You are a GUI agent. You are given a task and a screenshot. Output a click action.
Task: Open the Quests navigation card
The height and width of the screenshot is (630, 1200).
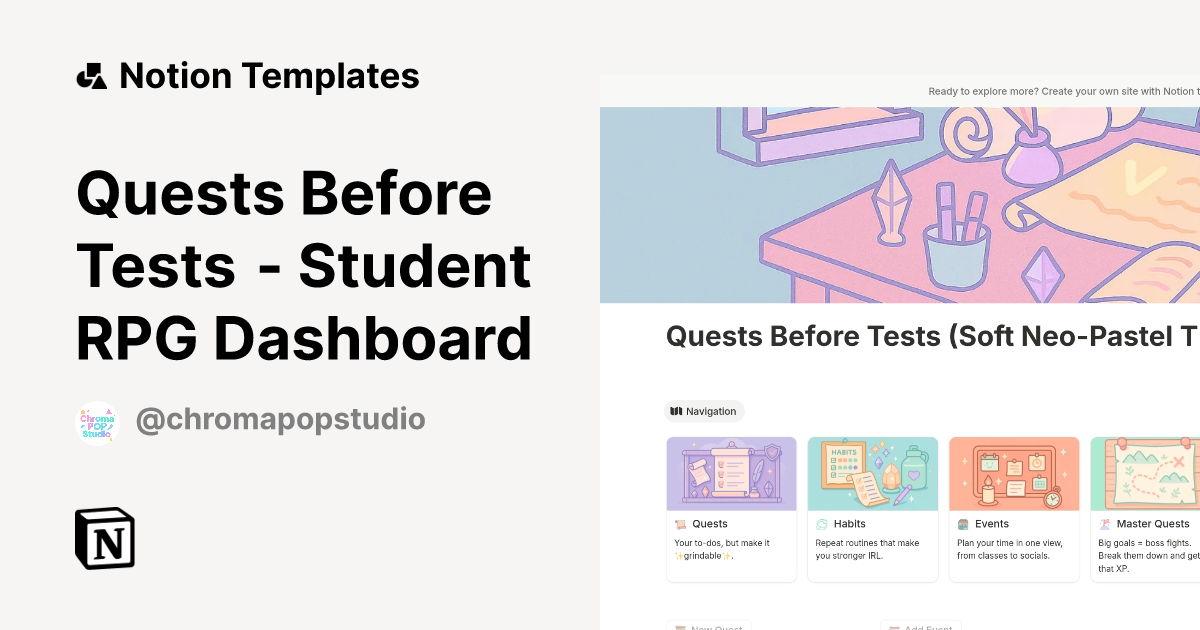[x=731, y=505]
